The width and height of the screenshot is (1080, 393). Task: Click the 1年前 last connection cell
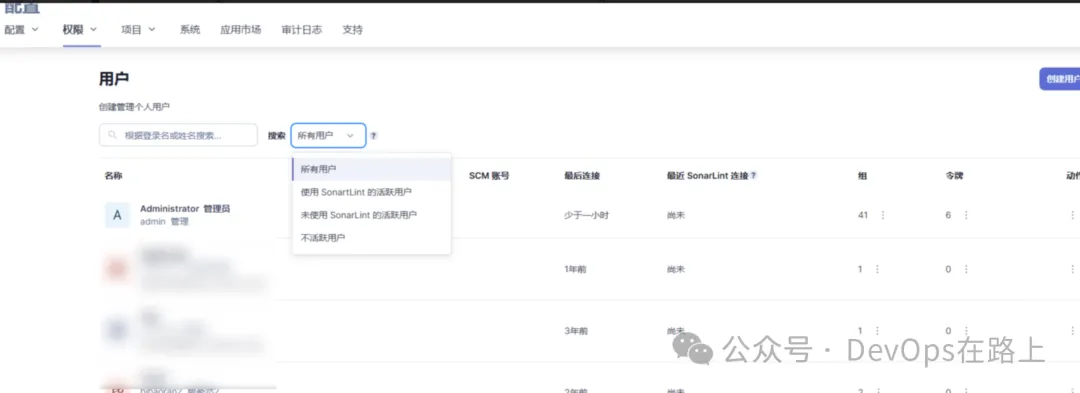pos(575,269)
